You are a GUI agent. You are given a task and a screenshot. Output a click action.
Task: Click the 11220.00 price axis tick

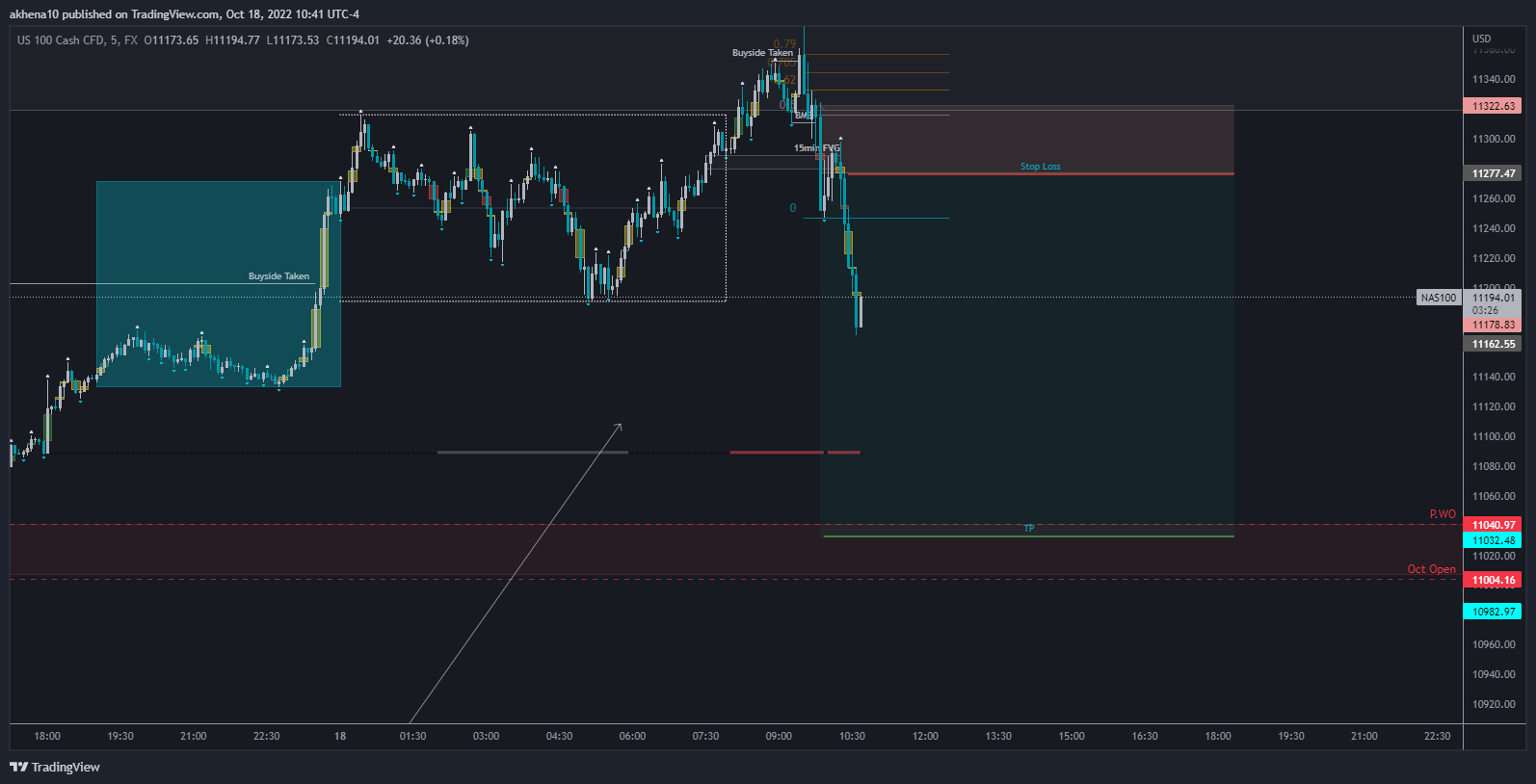[1494, 258]
